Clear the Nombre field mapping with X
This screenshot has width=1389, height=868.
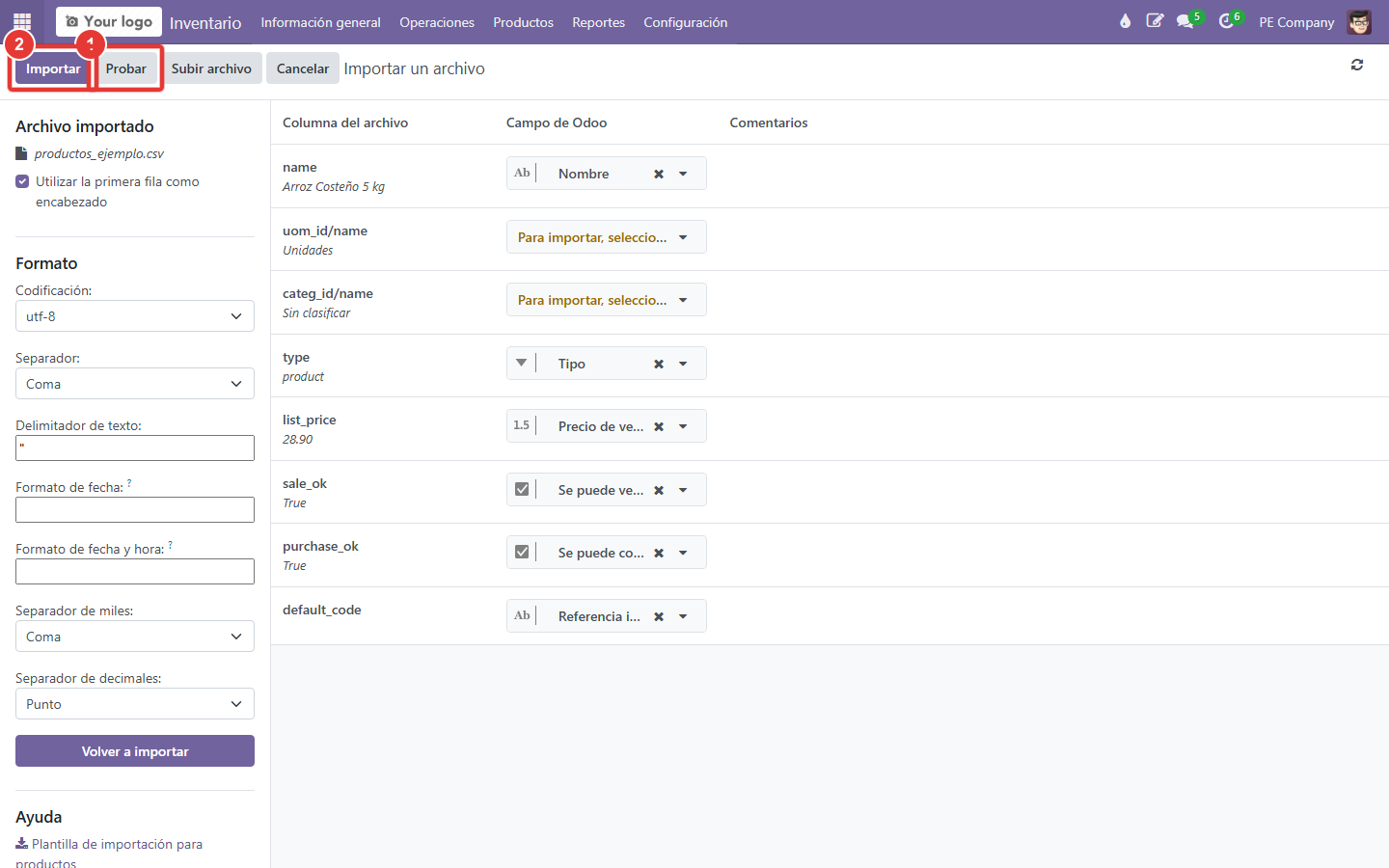point(659,175)
